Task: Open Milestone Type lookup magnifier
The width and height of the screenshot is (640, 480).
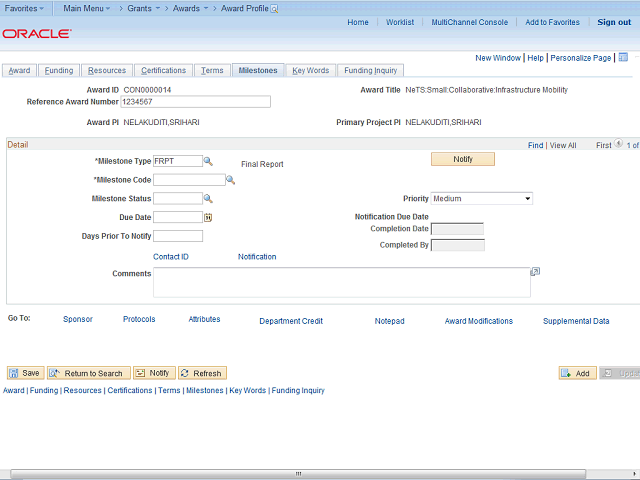Action: point(208,161)
